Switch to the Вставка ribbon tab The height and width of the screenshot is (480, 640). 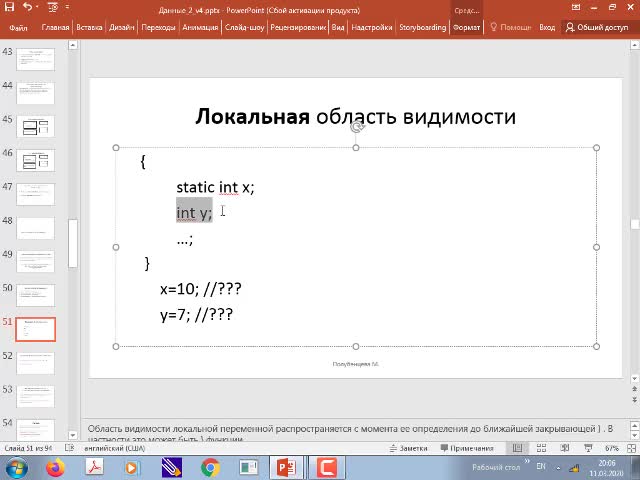[x=89, y=27]
